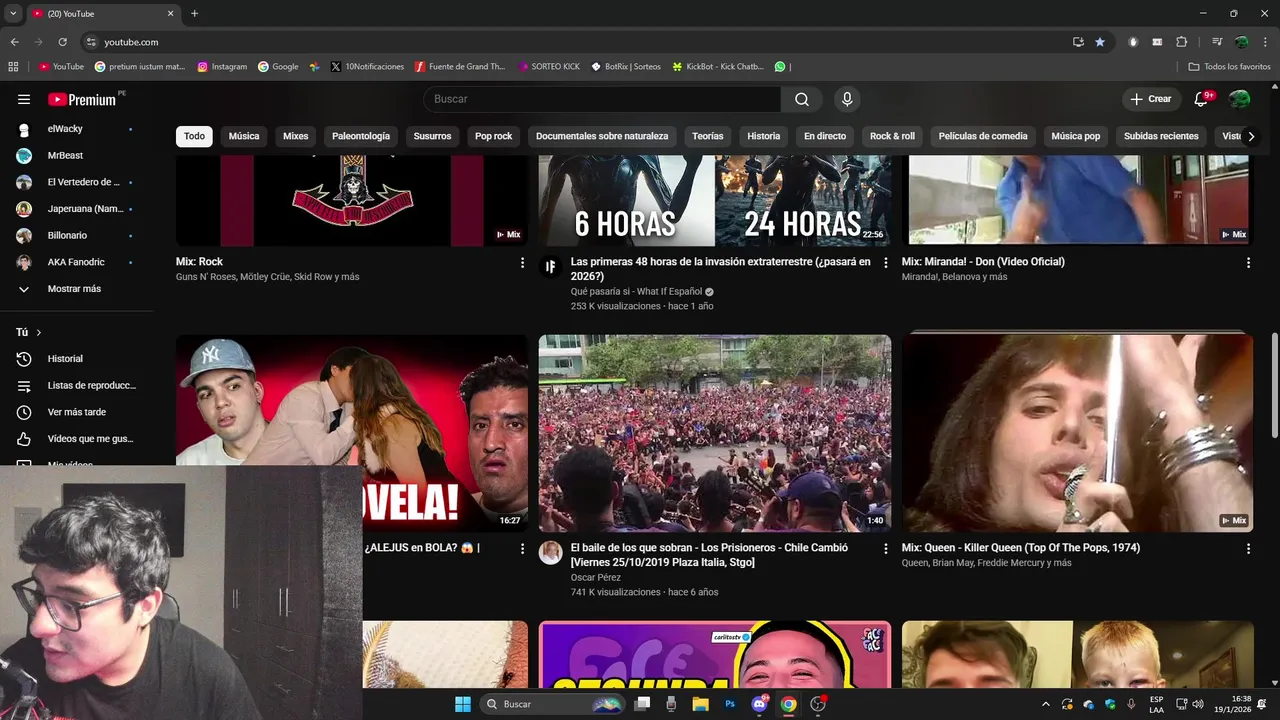Select the Música filter chip
Viewport: 1280px width, 720px height.
[x=244, y=136]
